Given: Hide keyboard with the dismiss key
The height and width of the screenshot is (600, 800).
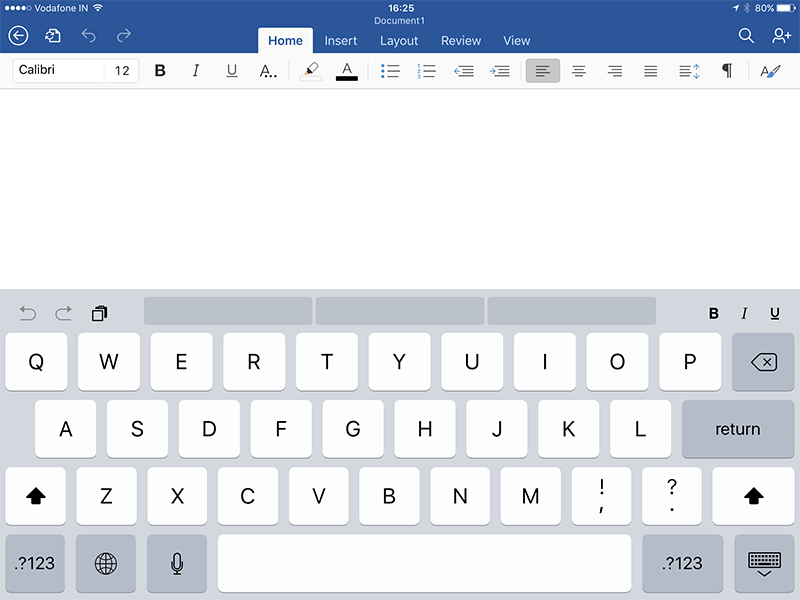Looking at the screenshot, I should point(764,563).
